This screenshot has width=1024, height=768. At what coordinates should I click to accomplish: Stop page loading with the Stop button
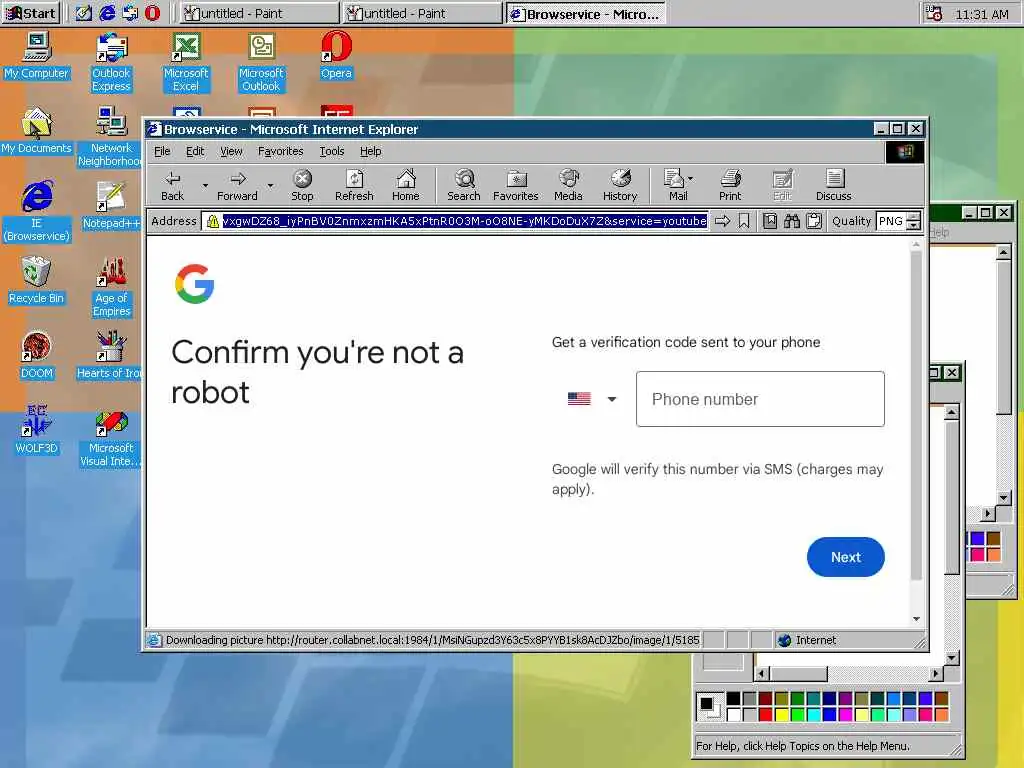(302, 185)
